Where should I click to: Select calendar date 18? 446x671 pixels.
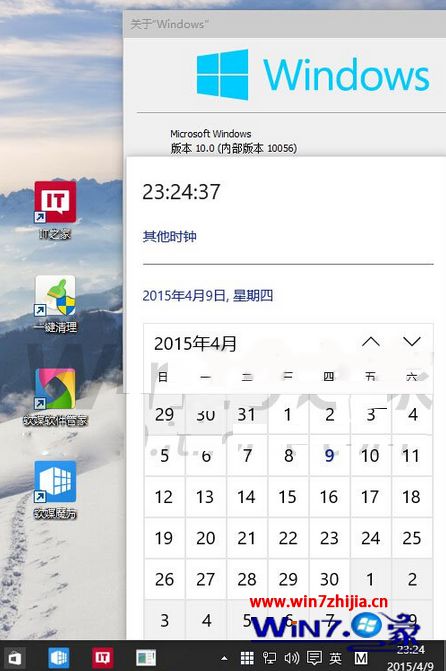coord(411,497)
